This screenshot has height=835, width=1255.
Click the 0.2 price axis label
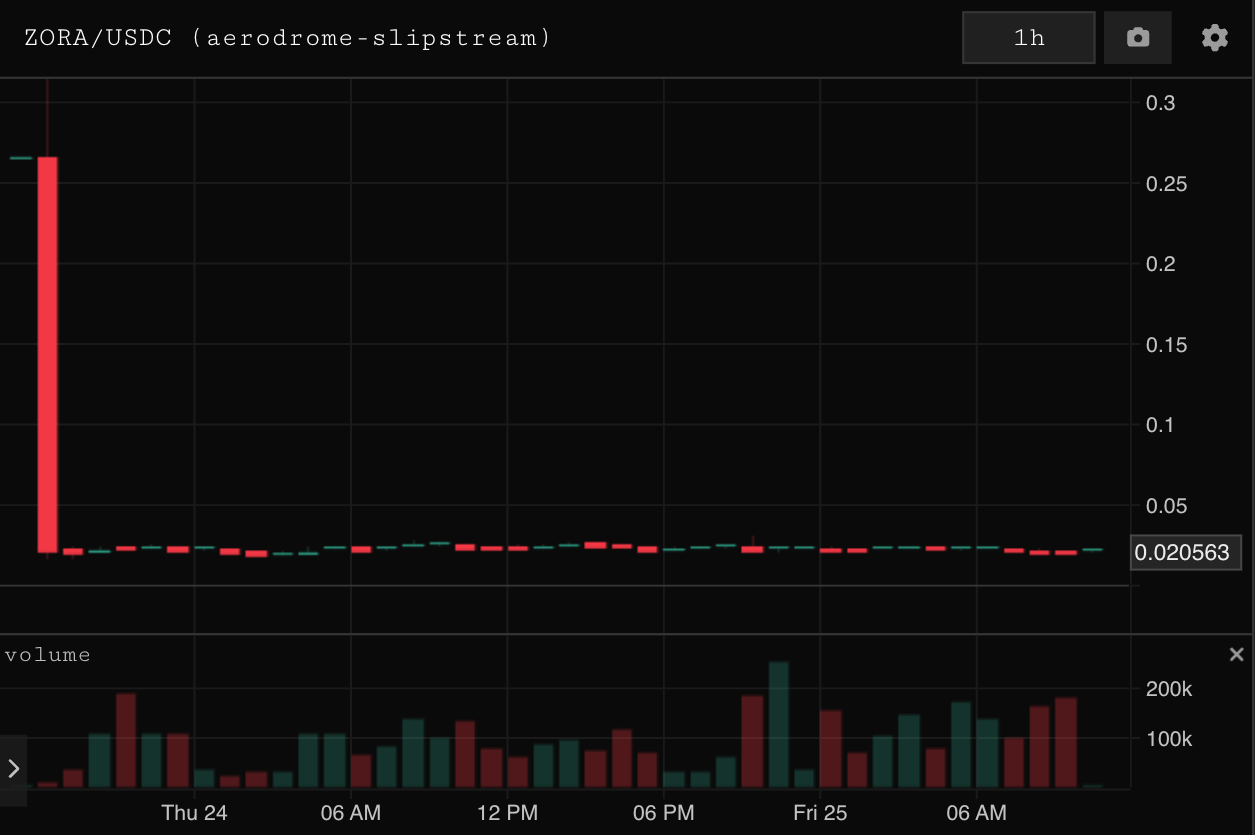click(1161, 264)
